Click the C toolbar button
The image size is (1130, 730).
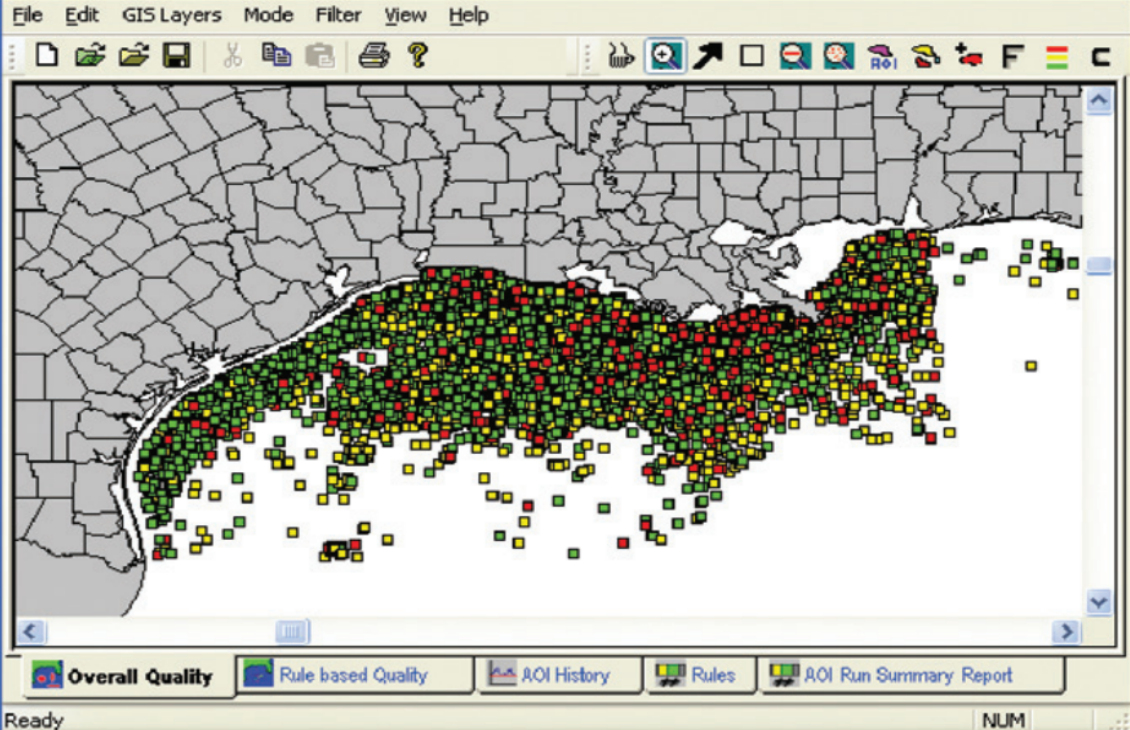(x=1100, y=56)
